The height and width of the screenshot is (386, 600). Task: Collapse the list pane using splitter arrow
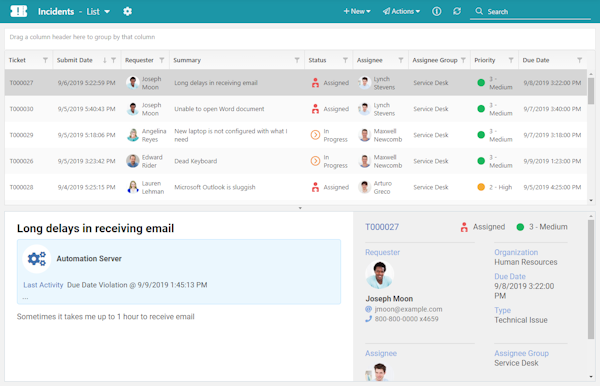coord(300,208)
